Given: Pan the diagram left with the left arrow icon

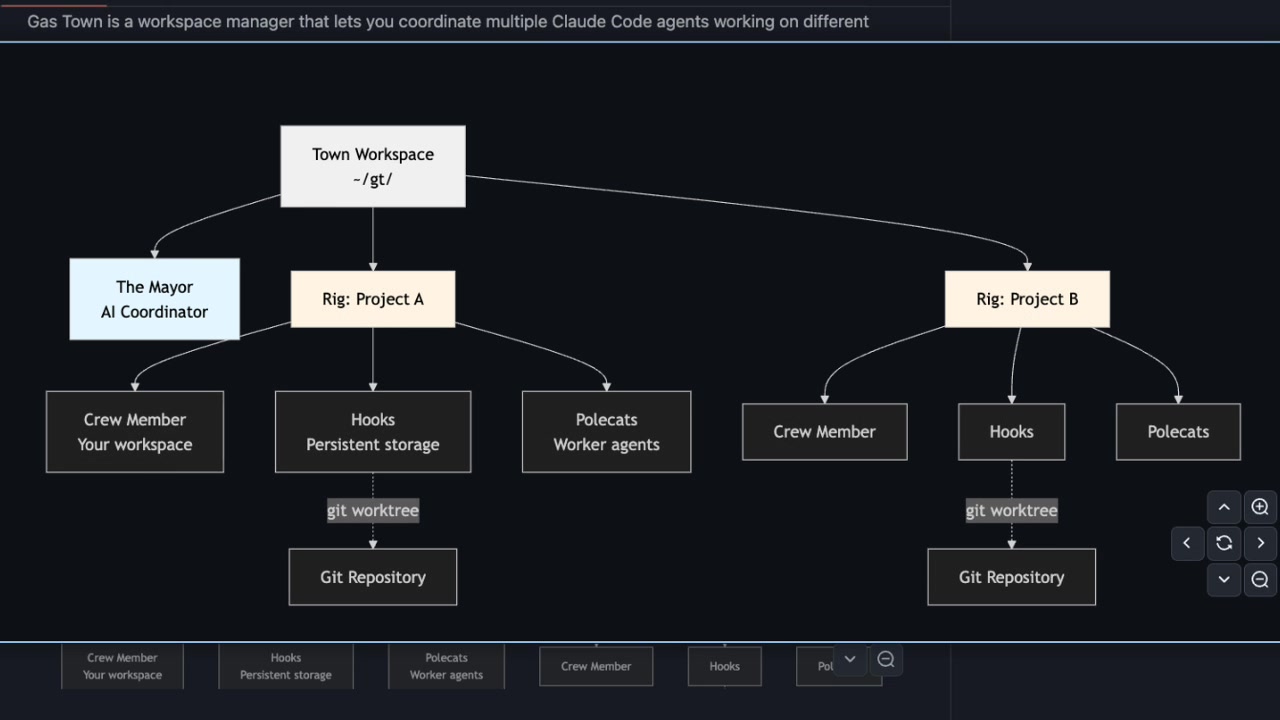Looking at the screenshot, I should click(x=1188, y=543).
